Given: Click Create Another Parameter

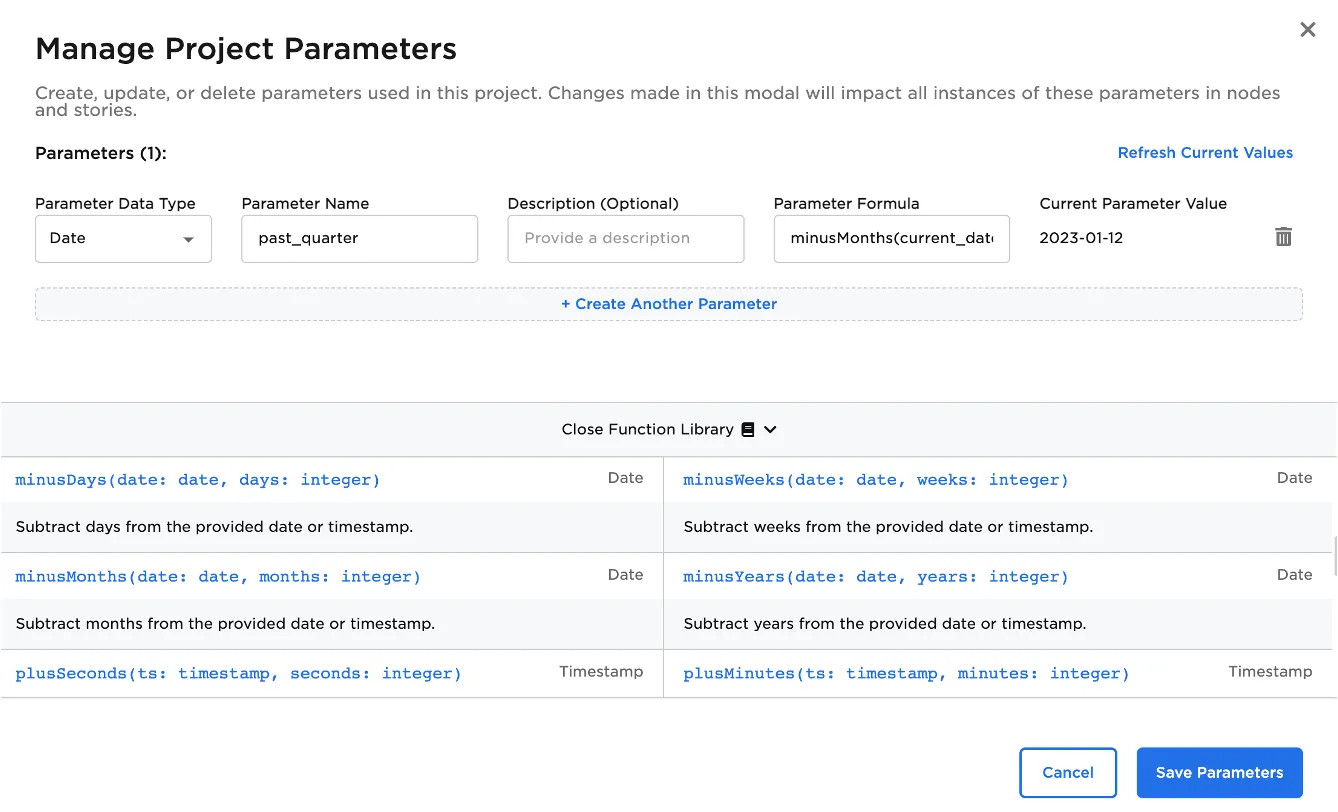Looking at the screenshot, I should (x=668, y=304).
